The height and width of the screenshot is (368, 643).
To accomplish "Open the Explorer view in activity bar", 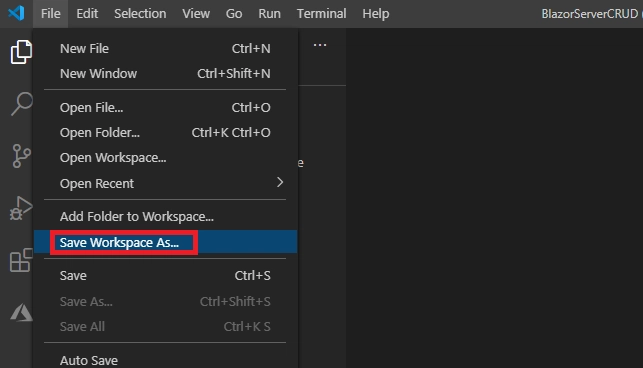I will click(x=21, y=52).
